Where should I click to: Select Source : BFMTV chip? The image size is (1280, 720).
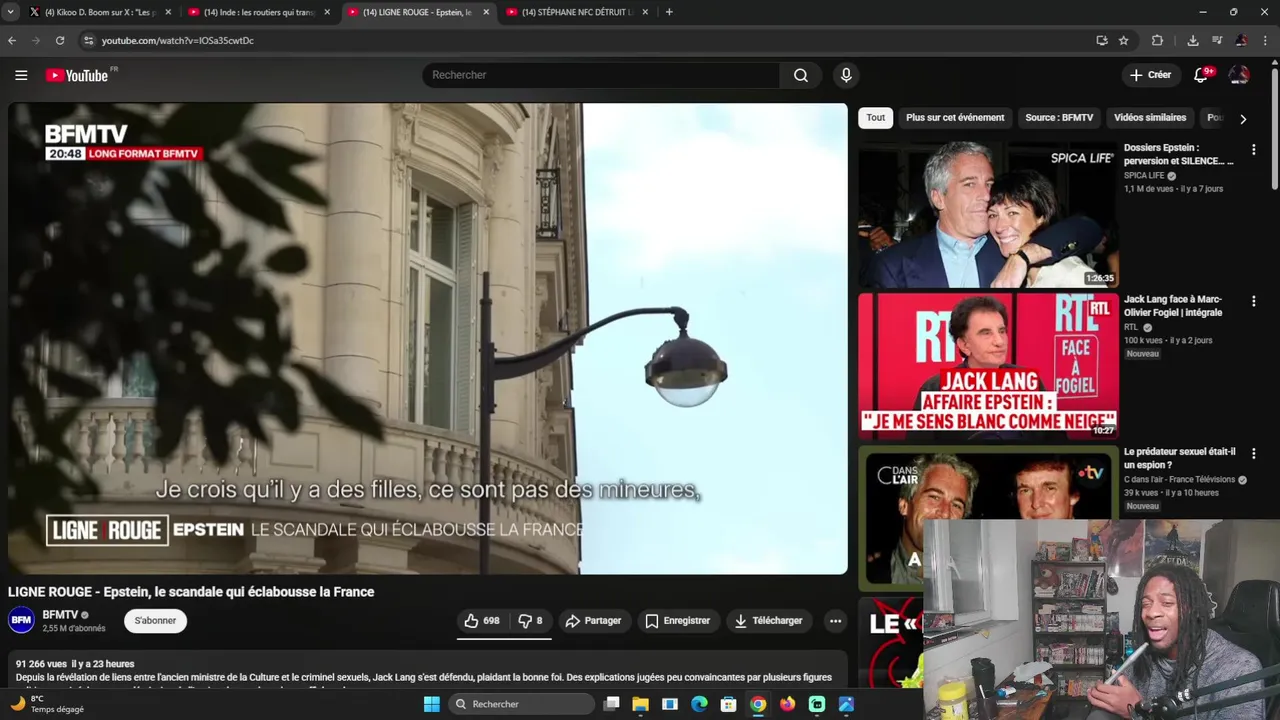point(1059,118)
